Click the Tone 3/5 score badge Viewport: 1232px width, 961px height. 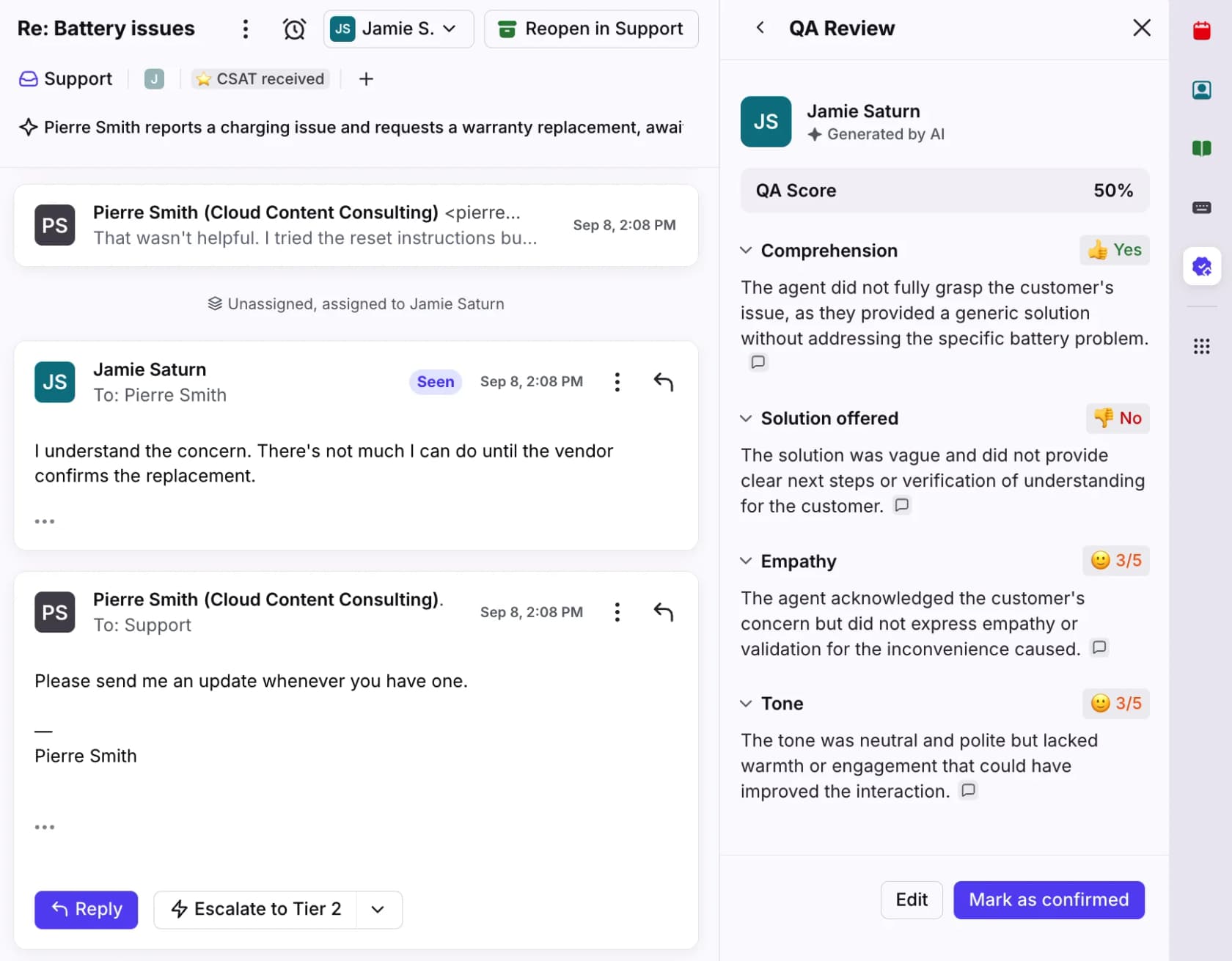(x=1116, y=703)
